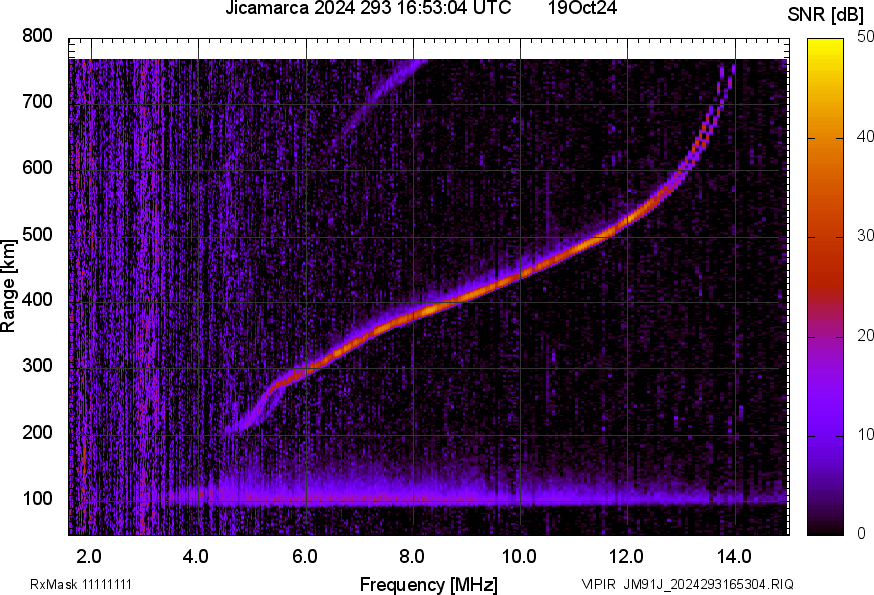Click the frequency tick label '4.0'
874x595 pixels.
[x=196, y=557]
